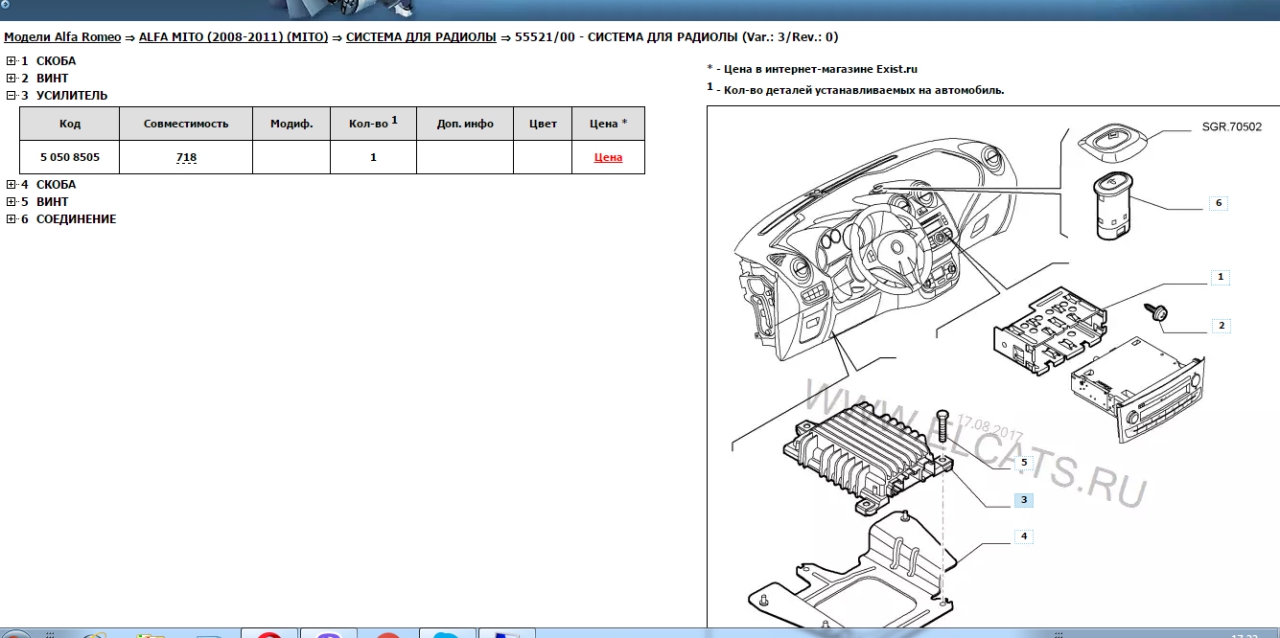
Task: Click the 'Кол-во деталей' footnote text
Action: coord(855,89)
